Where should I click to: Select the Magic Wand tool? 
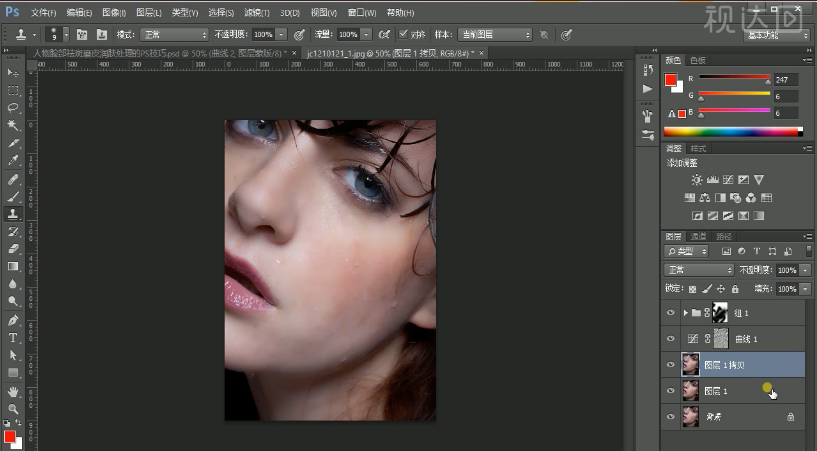coord(13,125)
